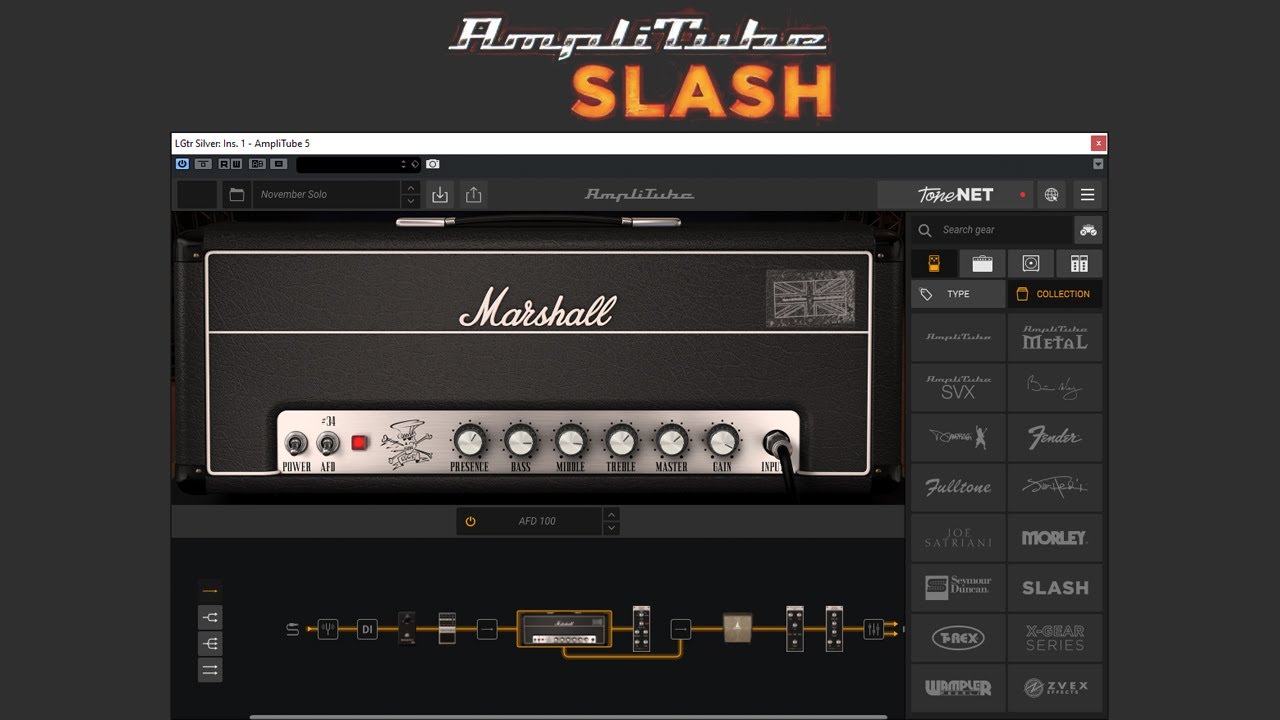This screenshot has height=720, width=1280.
Task: Click the globe web icon
Action: point(1051,195)
